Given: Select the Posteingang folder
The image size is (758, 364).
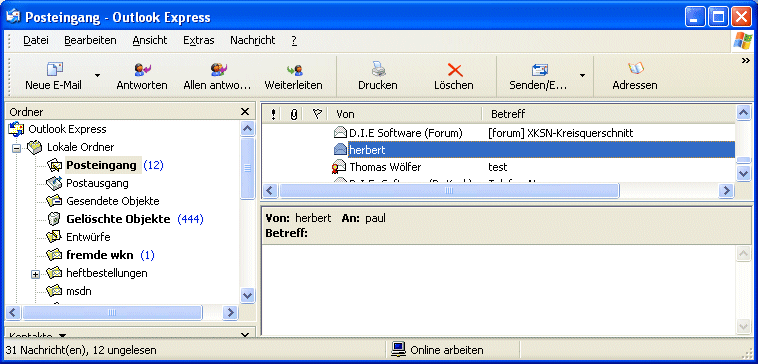Looking at the screenshot, I should pyautogui.click(x=102, y=165).
